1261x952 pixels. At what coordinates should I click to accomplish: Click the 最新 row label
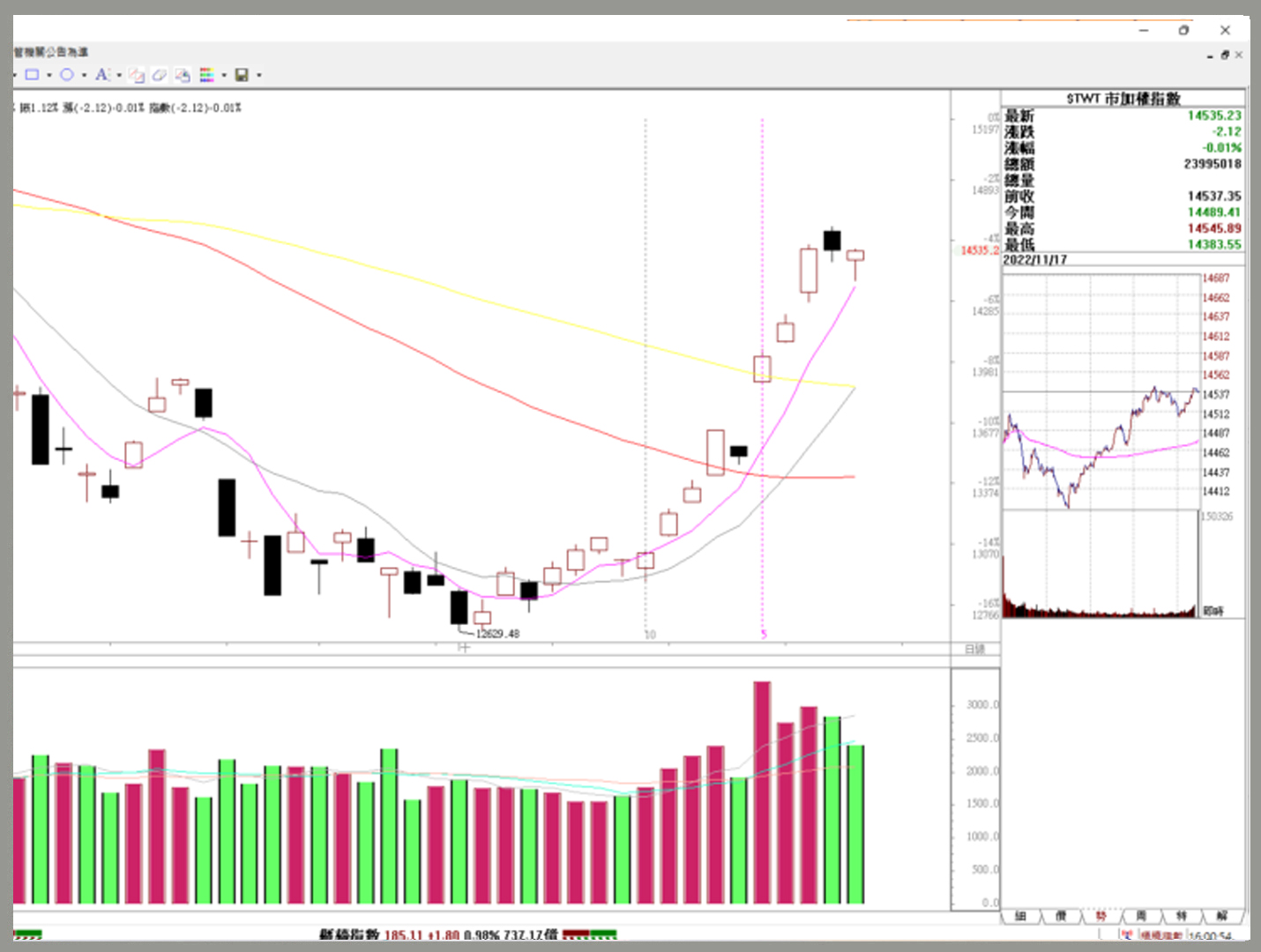pyautogui.click(x=1019, y=115)
